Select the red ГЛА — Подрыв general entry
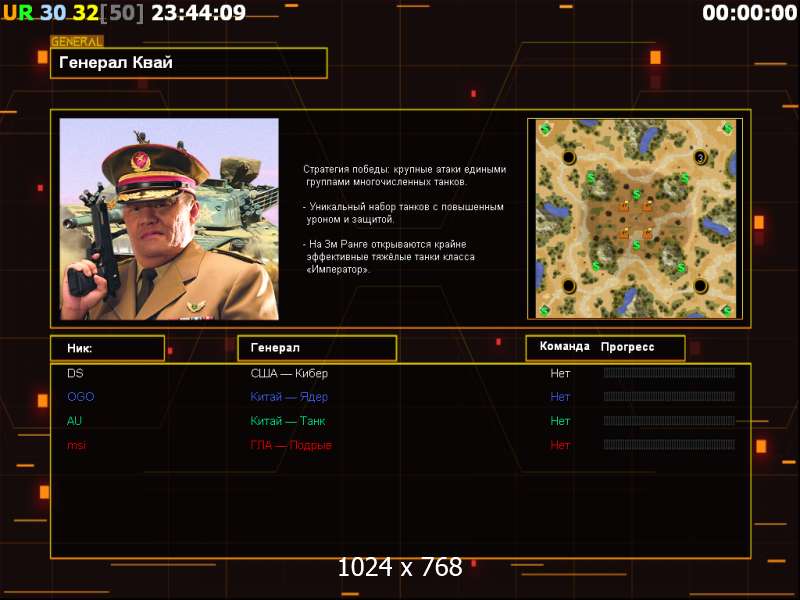Image resolution: width=800 pixels, height=600 pixels. coord(291,445)
